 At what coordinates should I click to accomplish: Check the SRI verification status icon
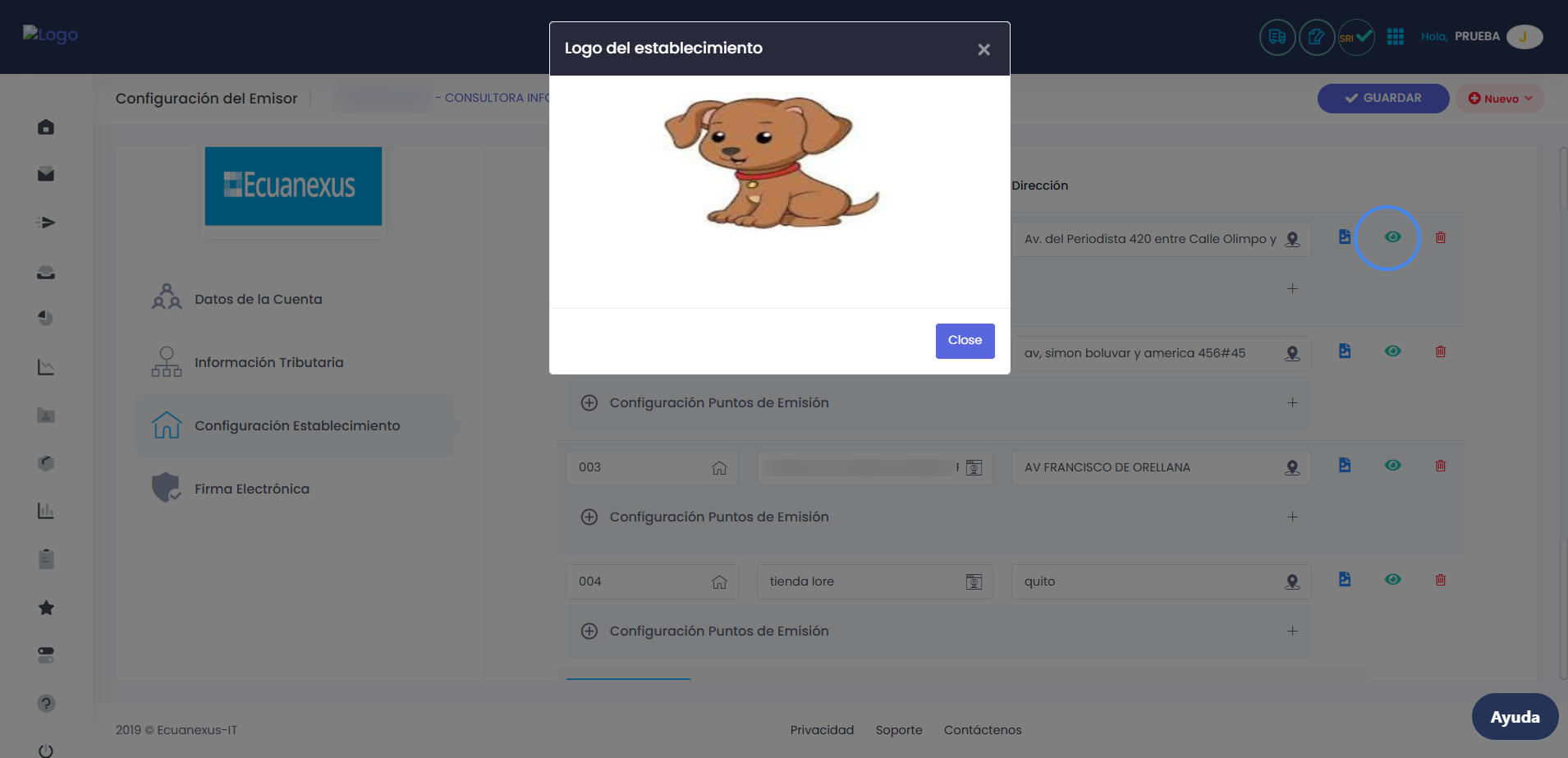click(x=1355, y=37)
